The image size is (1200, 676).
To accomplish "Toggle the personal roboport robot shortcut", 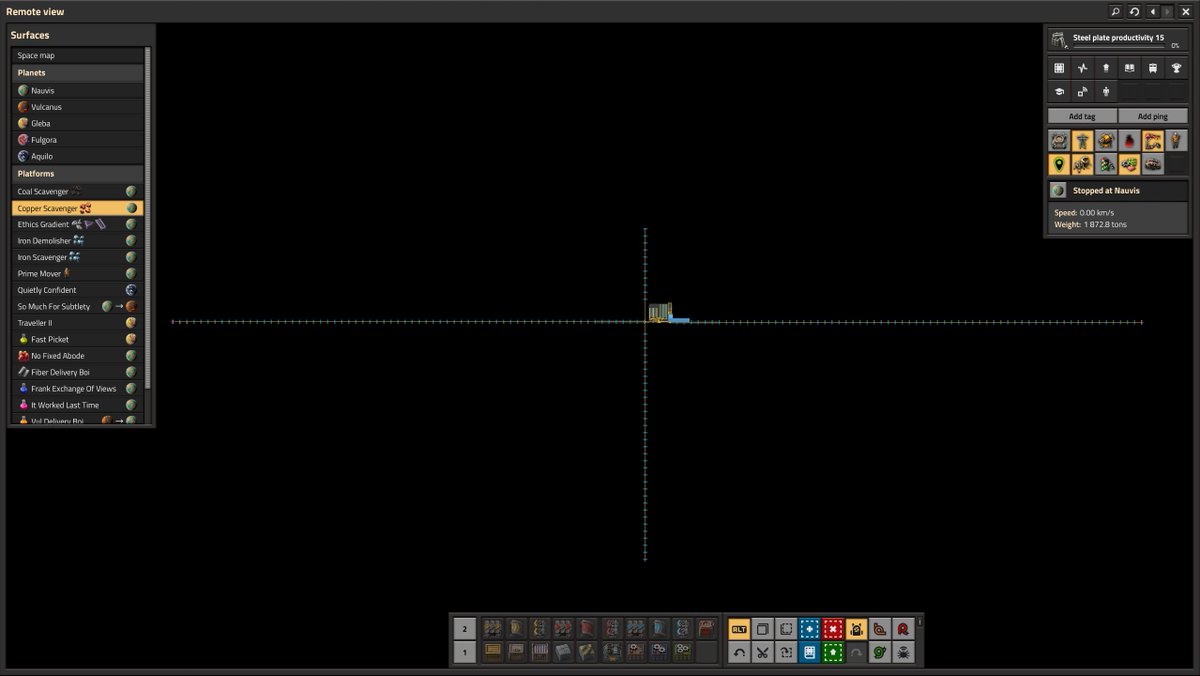I will (x=857, y=629).
